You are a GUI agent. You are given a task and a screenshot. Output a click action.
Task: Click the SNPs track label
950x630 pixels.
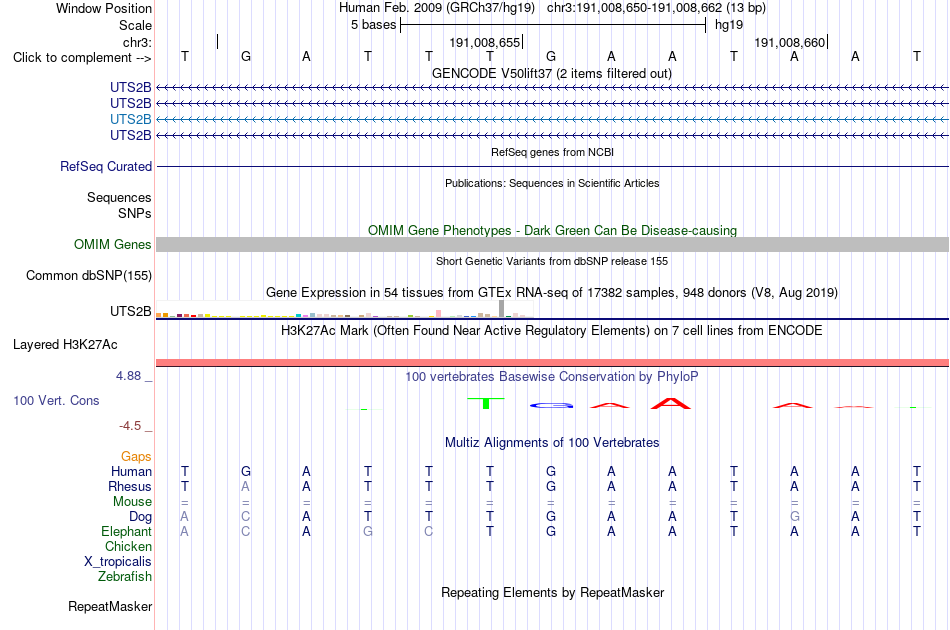pyautogui.click(x=135, y=213)
